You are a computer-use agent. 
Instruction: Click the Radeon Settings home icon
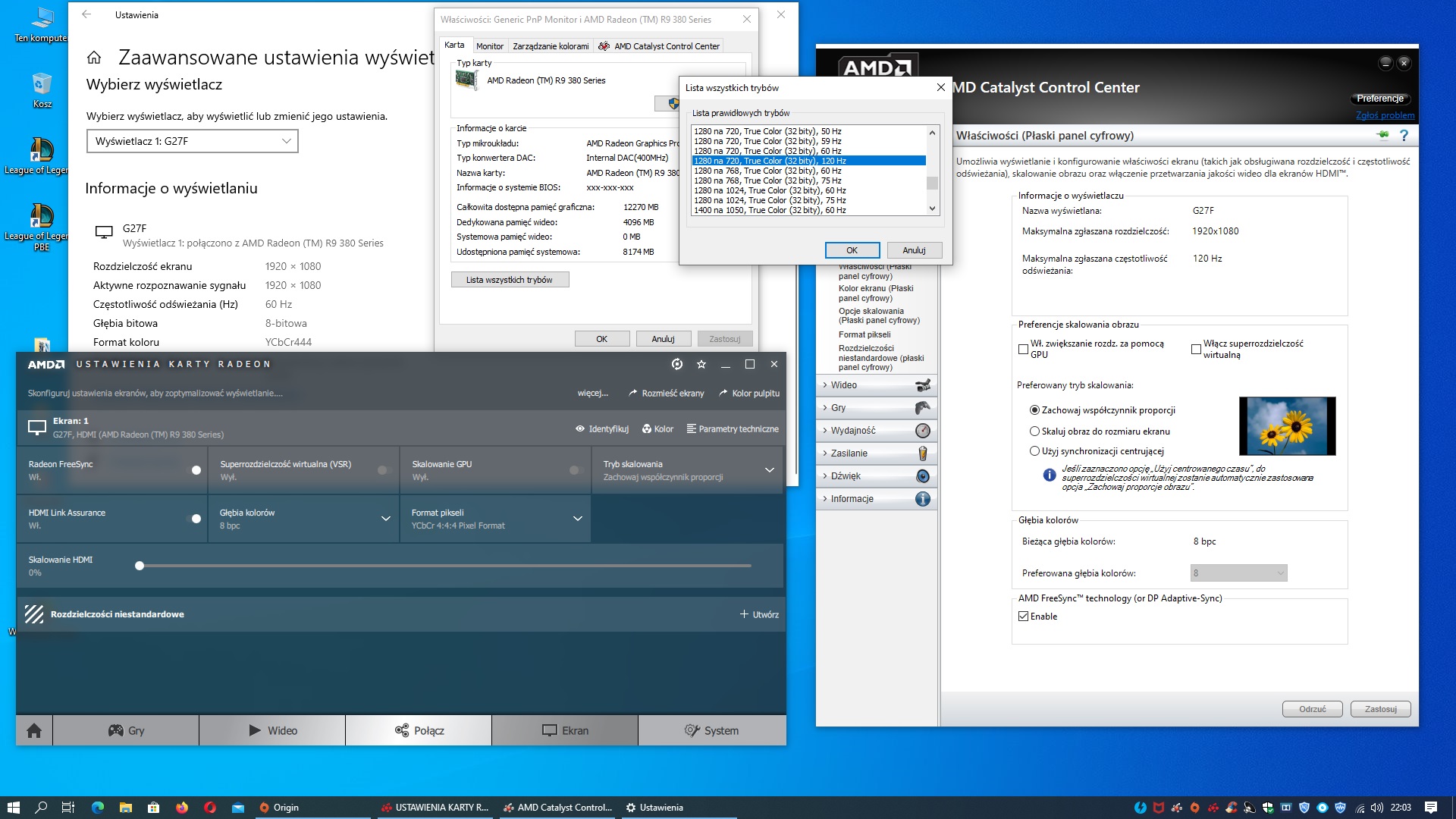tap(34, 730)
